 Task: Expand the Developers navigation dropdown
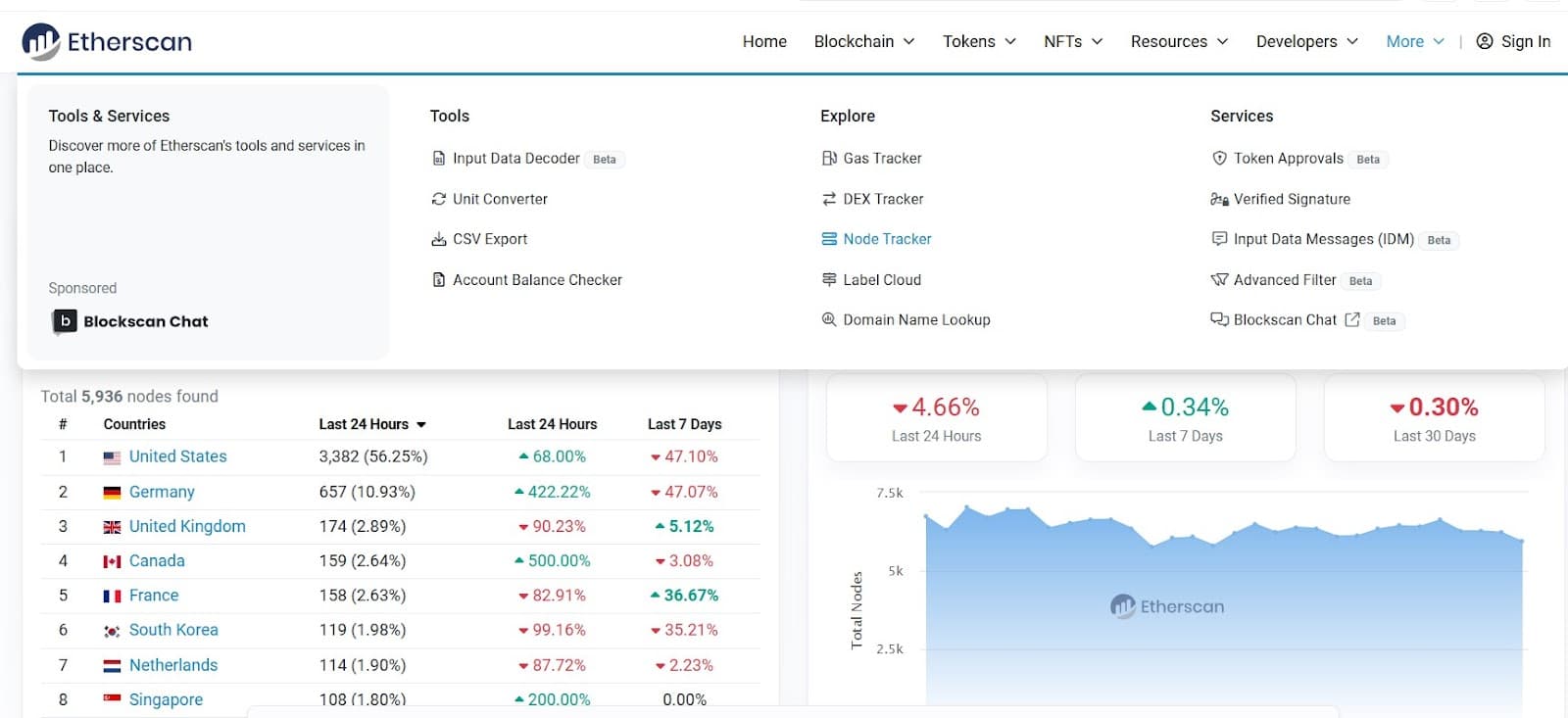pyautogui.click(x=1306, y=41)
